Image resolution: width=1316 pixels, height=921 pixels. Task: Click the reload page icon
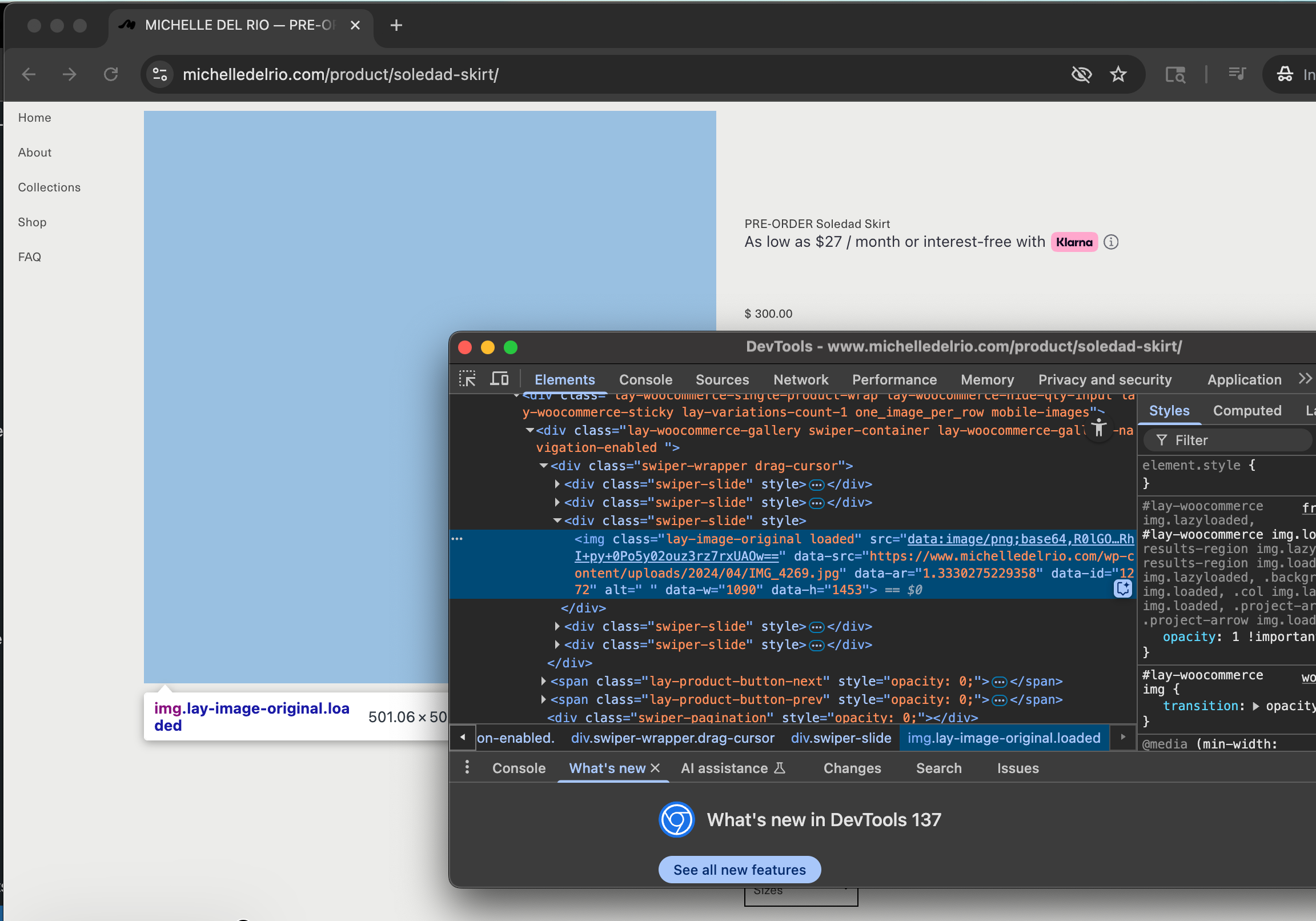pyautogui.click(x=111, y=74)
